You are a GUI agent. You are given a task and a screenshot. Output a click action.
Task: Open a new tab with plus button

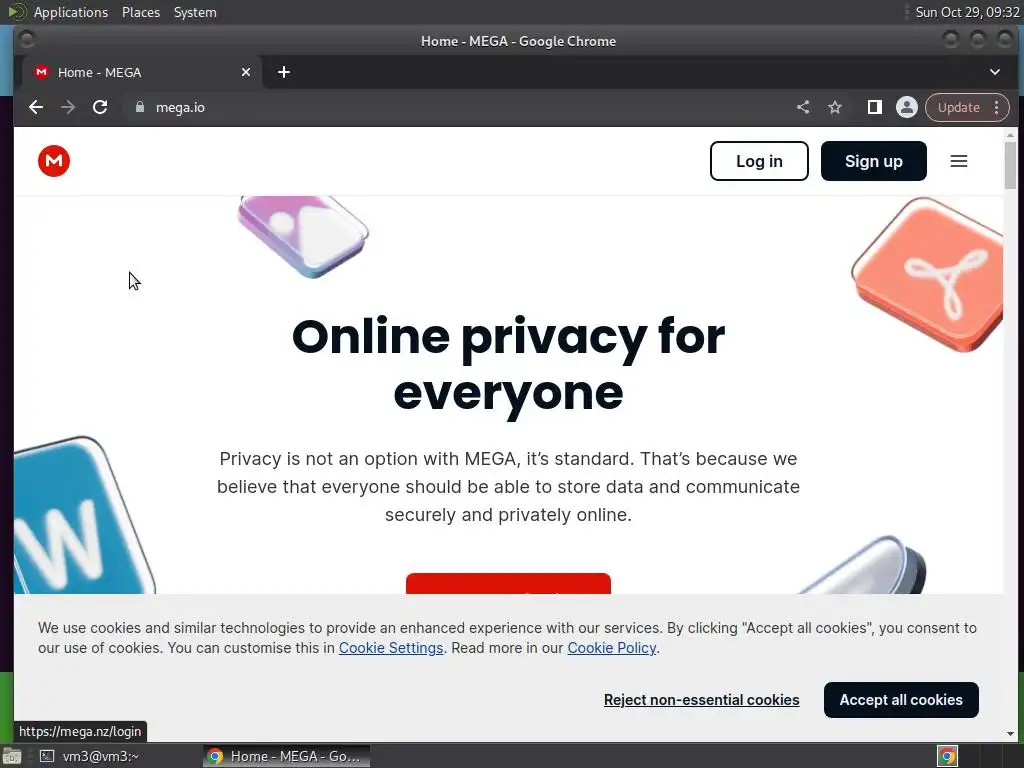pos(283,72)
